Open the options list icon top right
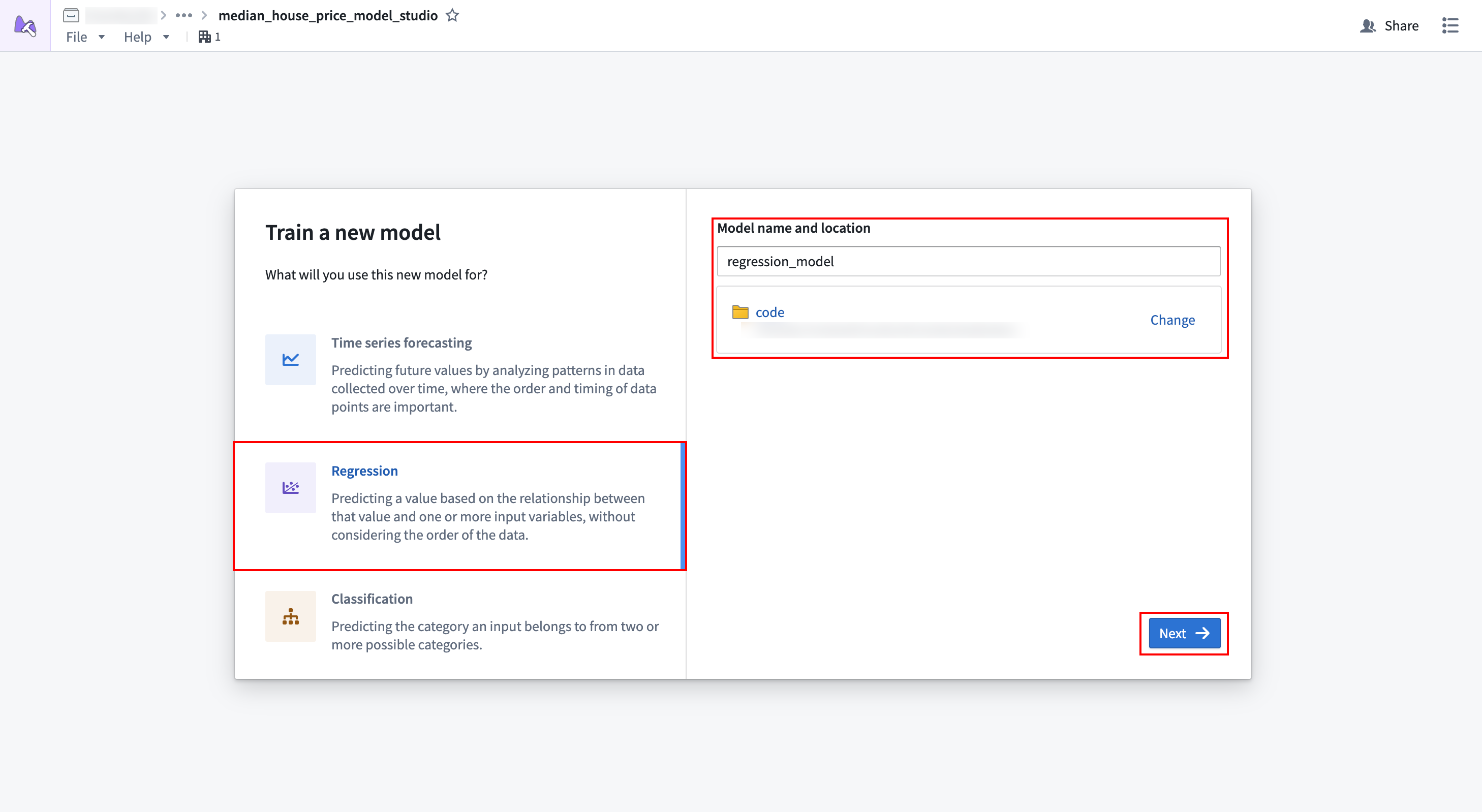Viewport: 1482px width, 812px height. pos(1451,26)
